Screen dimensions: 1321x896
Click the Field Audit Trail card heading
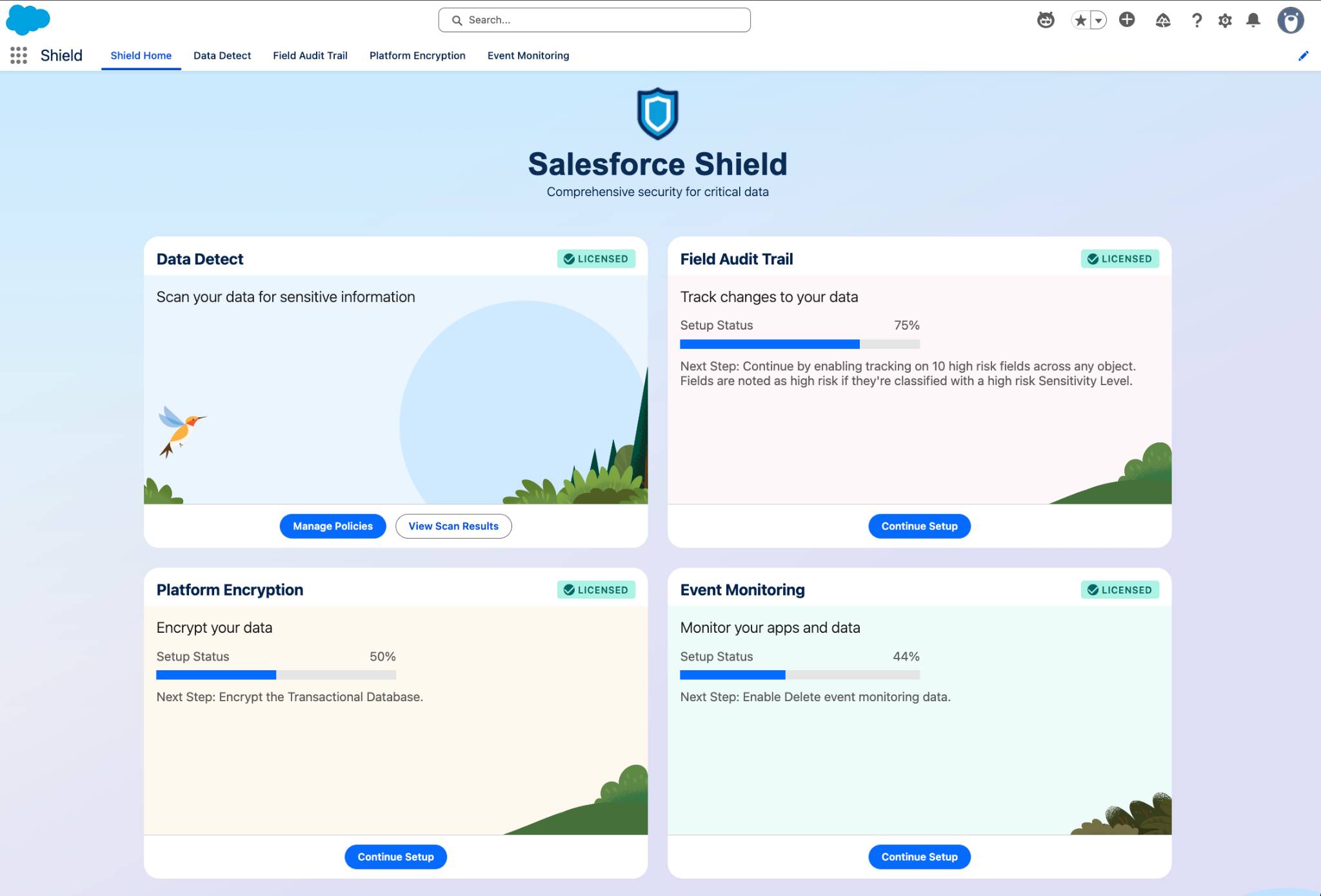click(737, 259)
